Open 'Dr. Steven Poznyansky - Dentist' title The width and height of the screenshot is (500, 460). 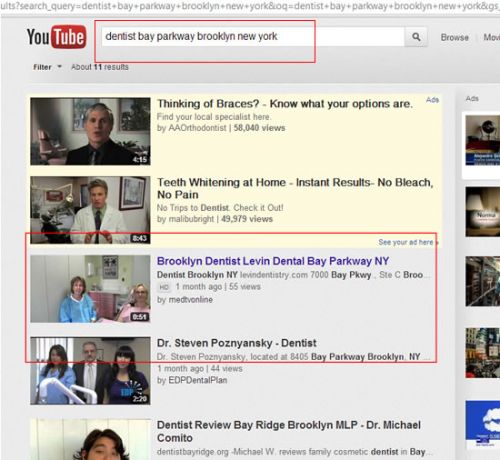(x=237, y=343)
